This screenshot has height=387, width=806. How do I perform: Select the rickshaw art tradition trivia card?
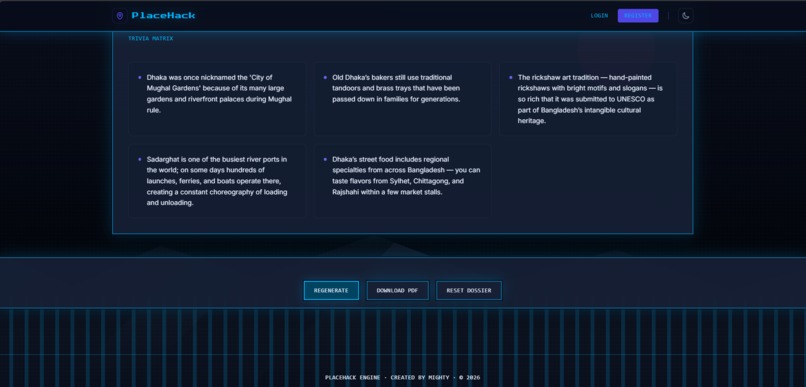pyautogui.click(x=588, y=99)
